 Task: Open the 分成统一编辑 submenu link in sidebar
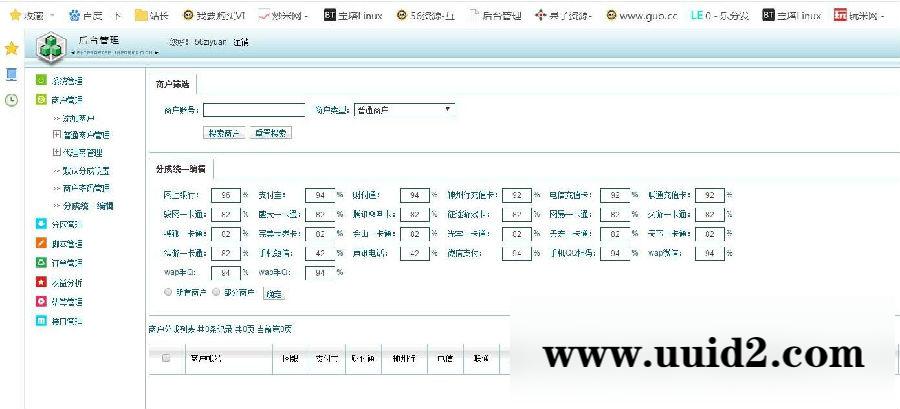pos(87,205)
